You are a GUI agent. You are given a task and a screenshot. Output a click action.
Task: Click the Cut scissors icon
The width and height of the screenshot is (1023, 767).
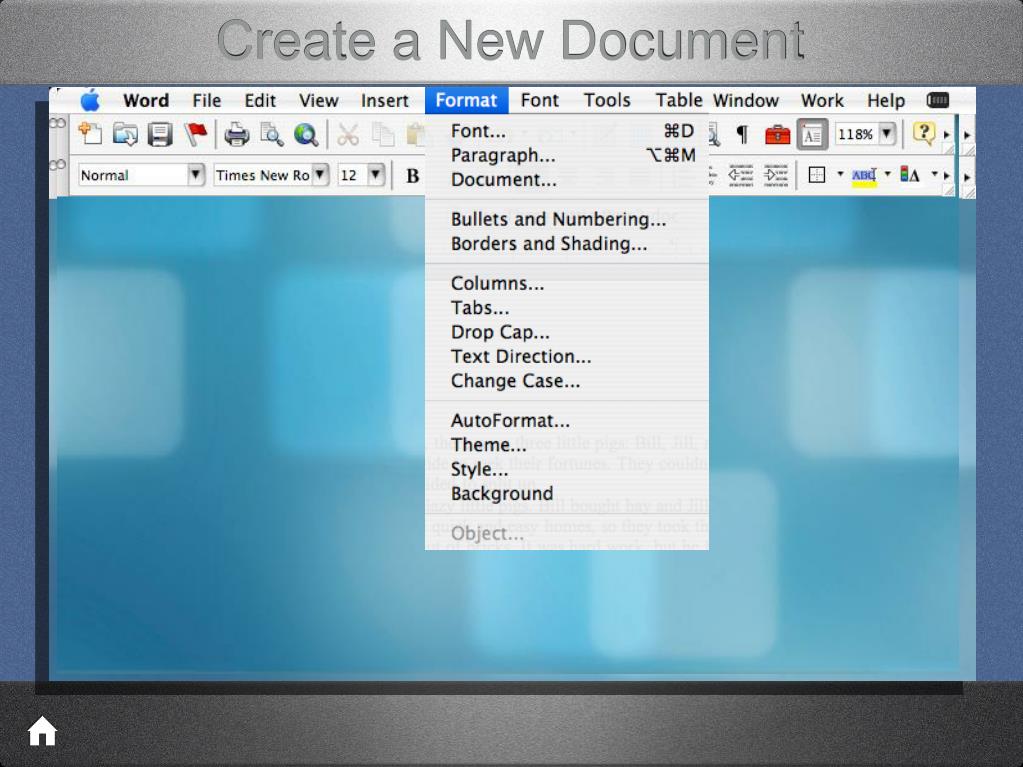pos(348,134)
